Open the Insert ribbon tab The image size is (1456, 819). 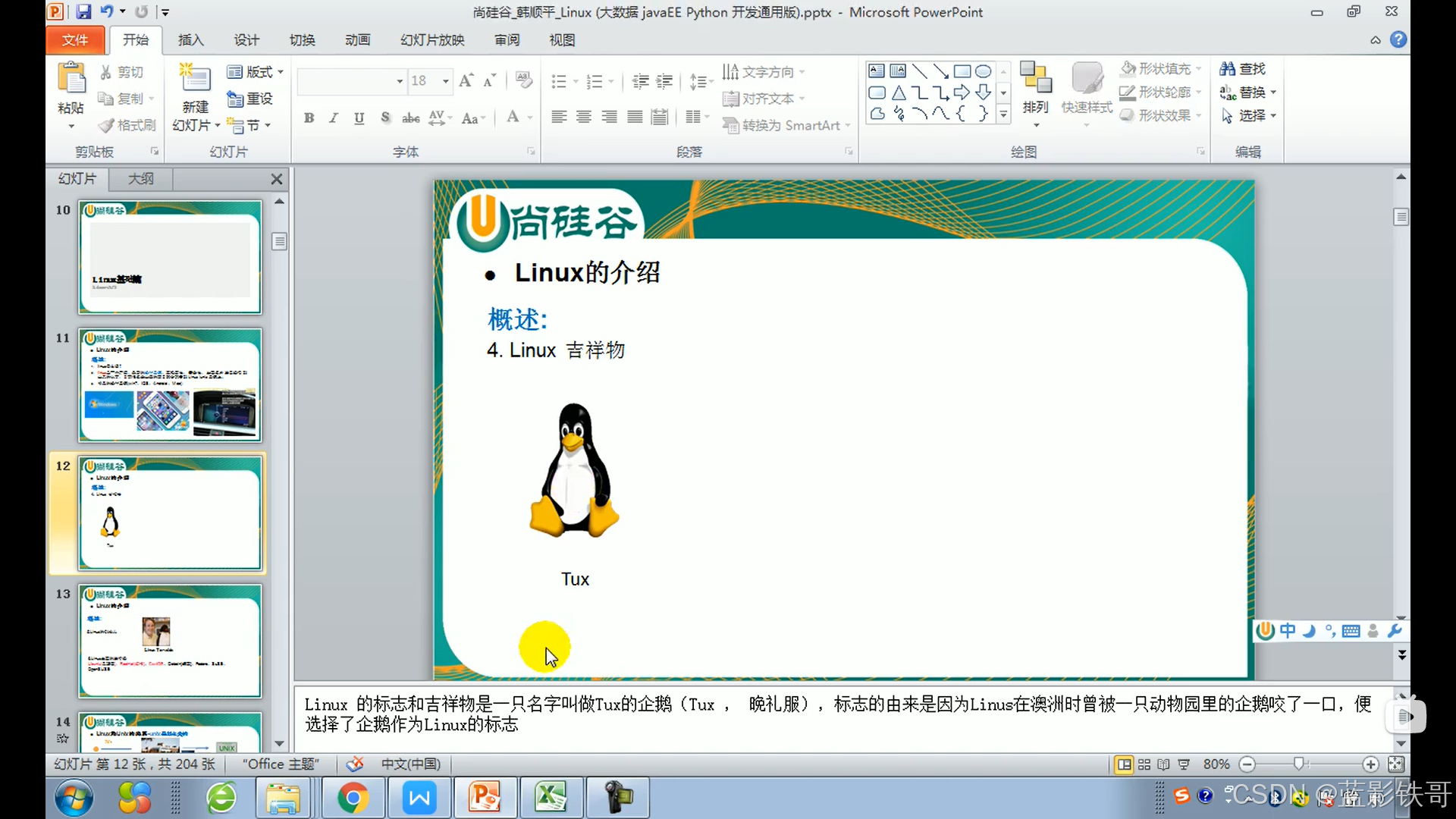coord(190,40)
